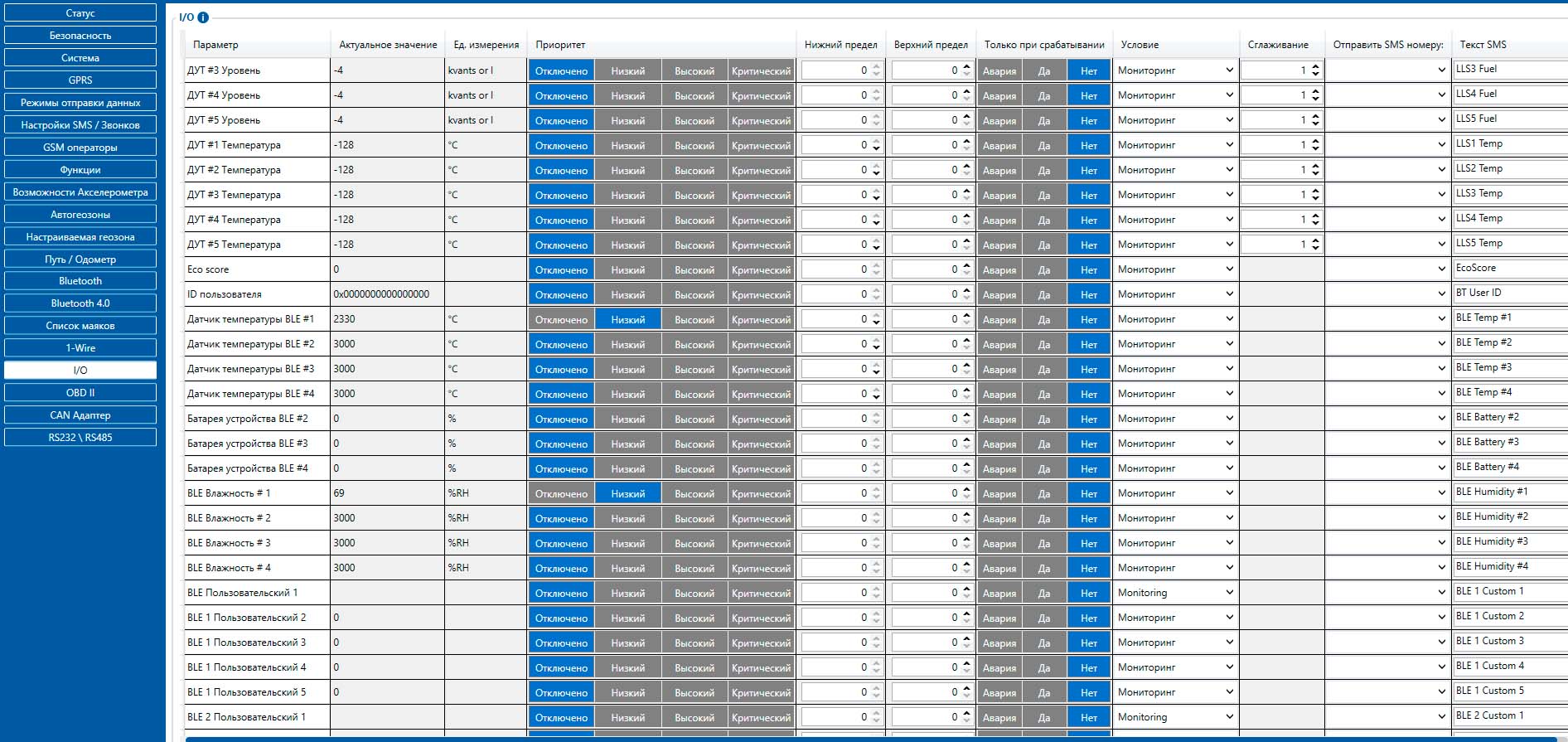Set Датчик температуры BLE #2 priority to Низкий
The height and width of the screenshot is (742, 1568).
[x=627, y=344]
